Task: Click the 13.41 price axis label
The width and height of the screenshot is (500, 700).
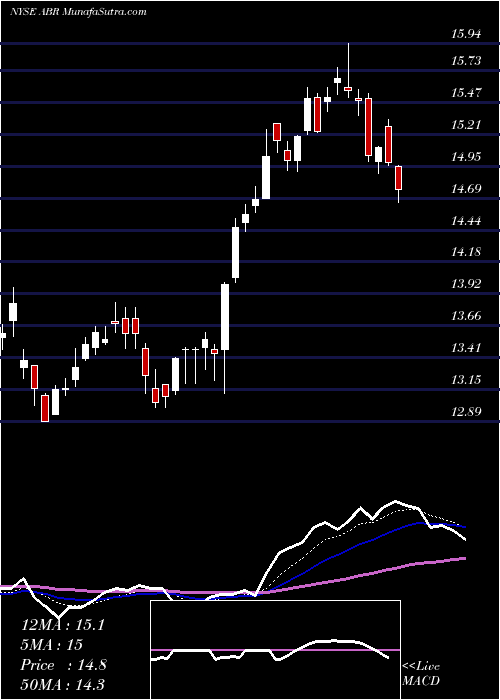Action: pos(466,347)
